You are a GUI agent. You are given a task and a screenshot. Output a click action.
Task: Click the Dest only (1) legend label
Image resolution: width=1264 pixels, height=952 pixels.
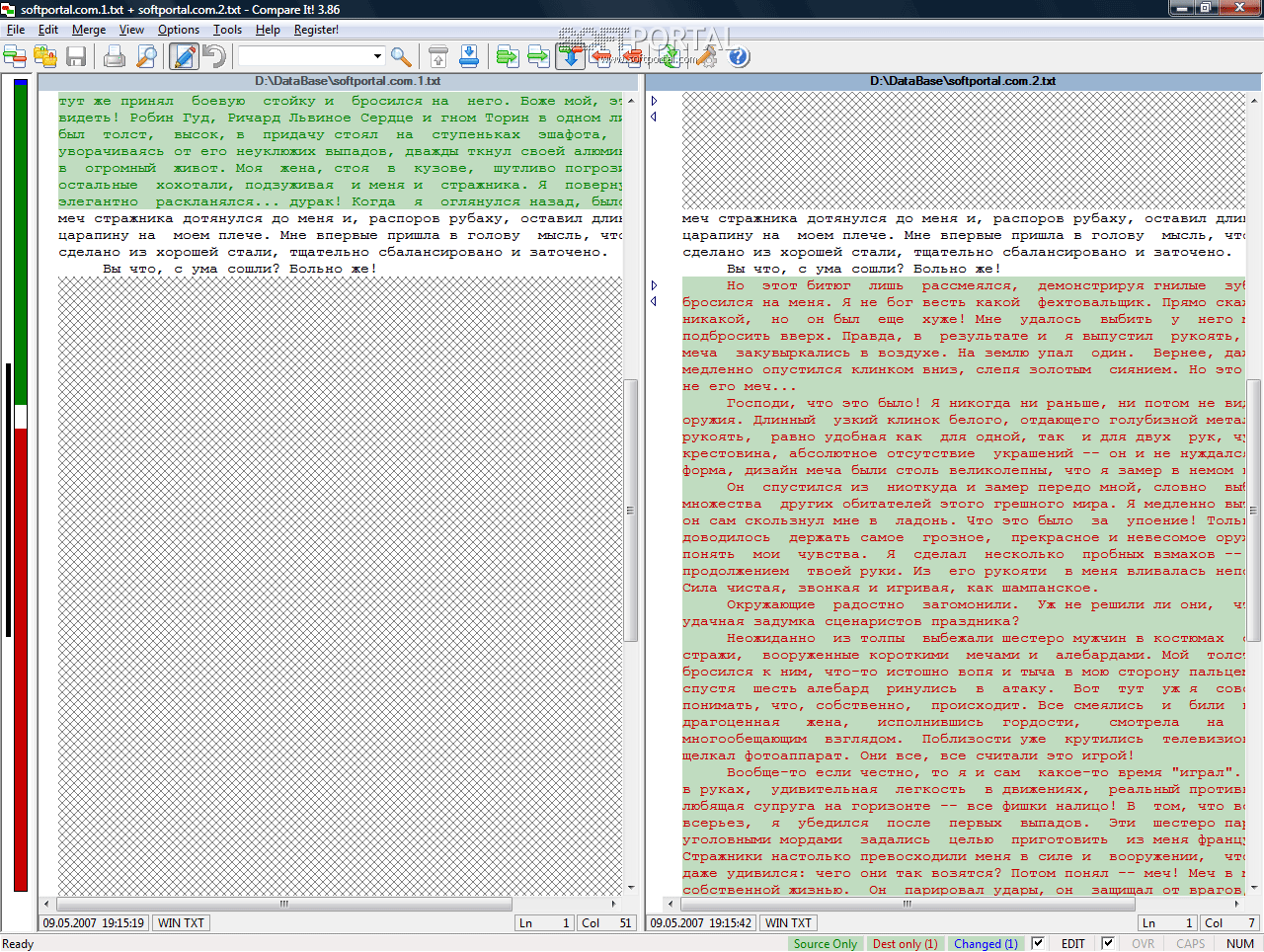[x=905, y=944]
